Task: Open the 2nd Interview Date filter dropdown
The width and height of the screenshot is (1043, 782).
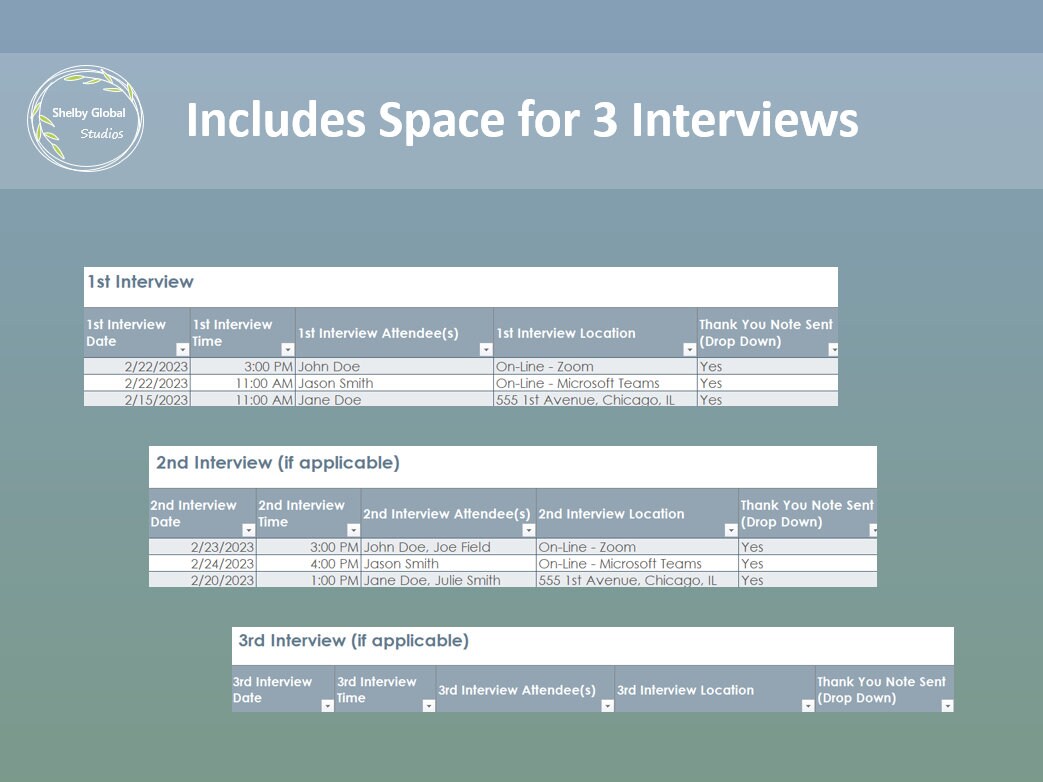Action: (x=248, y=530)
